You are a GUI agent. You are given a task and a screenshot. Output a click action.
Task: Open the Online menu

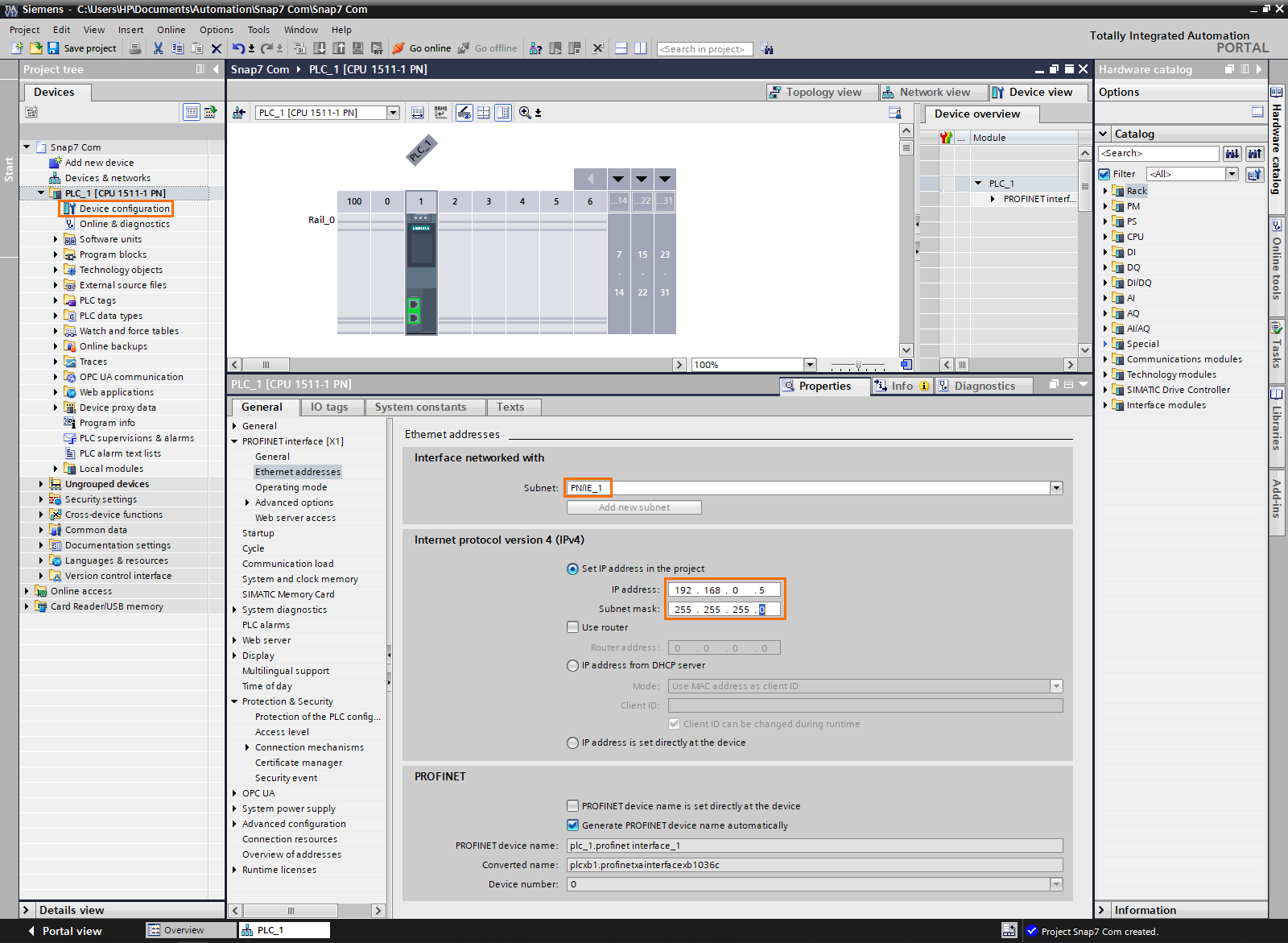coord(171,30)
